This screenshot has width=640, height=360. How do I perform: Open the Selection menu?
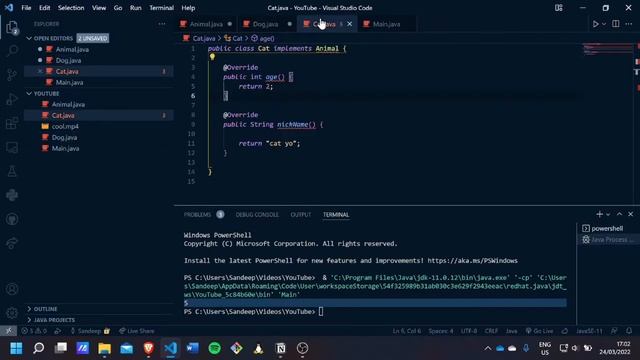point(71,8)
